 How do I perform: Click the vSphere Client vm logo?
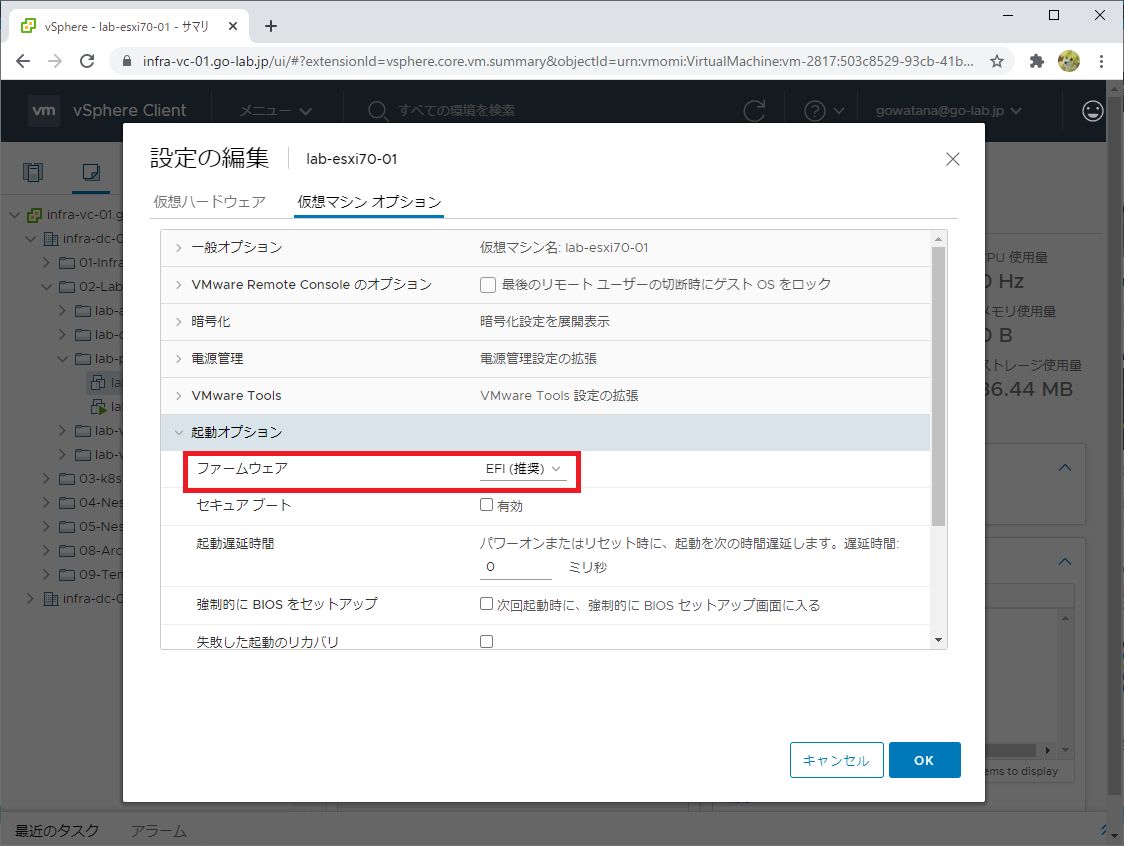click(44, 110)
